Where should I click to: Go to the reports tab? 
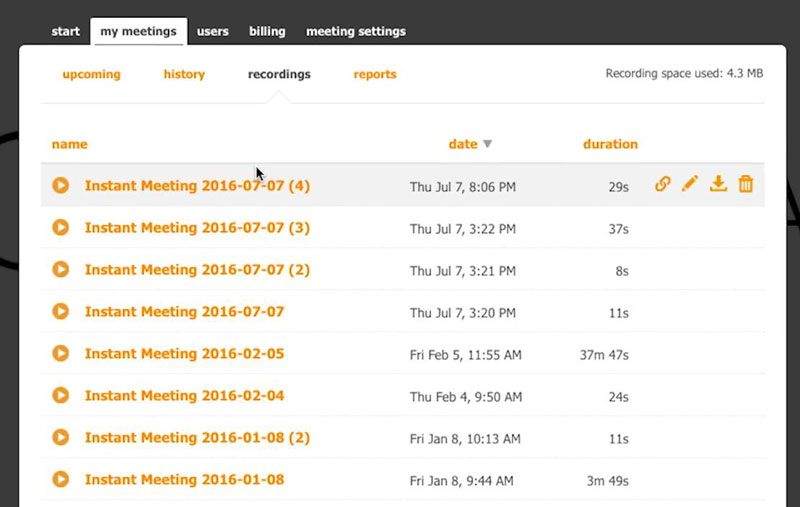(x=375, y=74)
